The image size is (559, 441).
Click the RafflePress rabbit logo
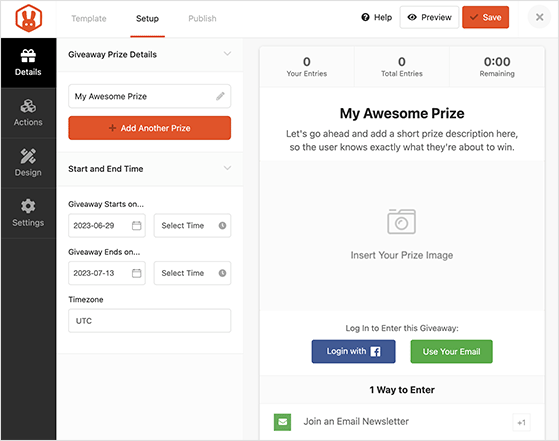coord(29,19)
